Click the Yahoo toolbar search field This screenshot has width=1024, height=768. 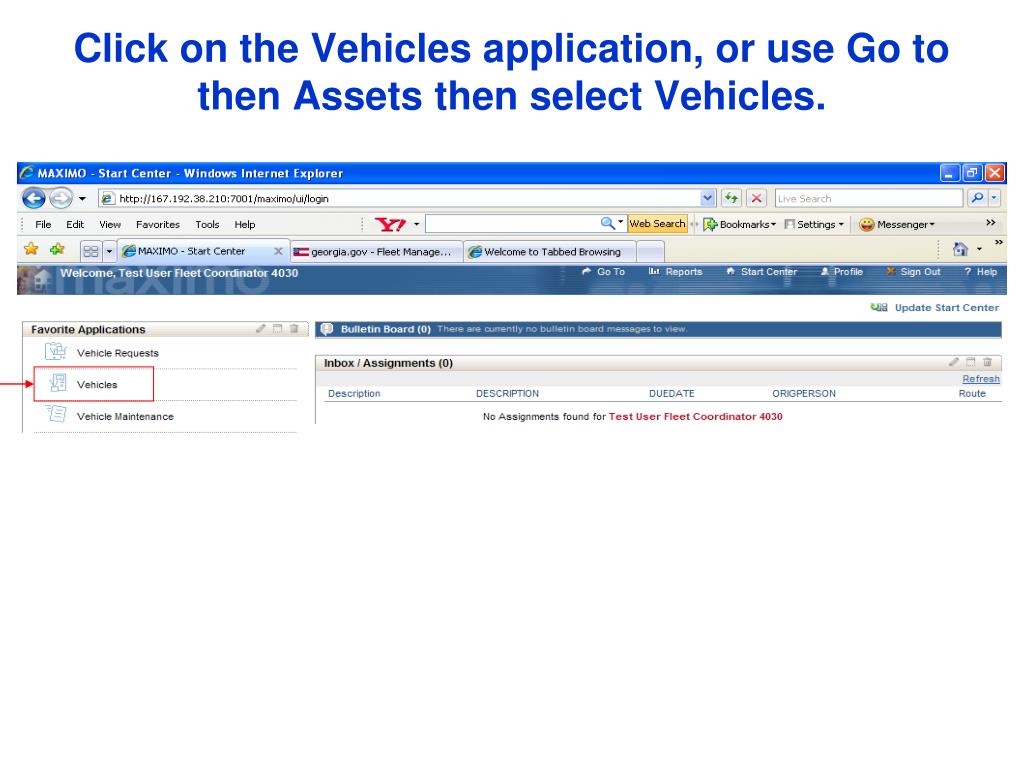pyautogui.click(x=513, y=224)
